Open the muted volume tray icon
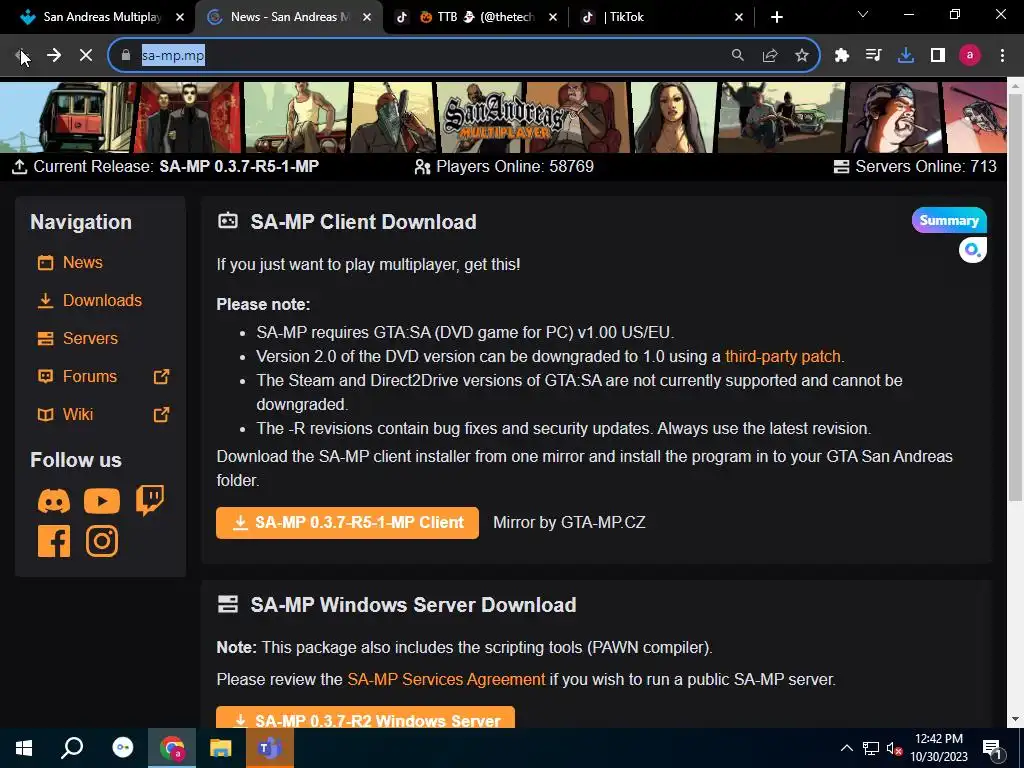 point(894,748)
